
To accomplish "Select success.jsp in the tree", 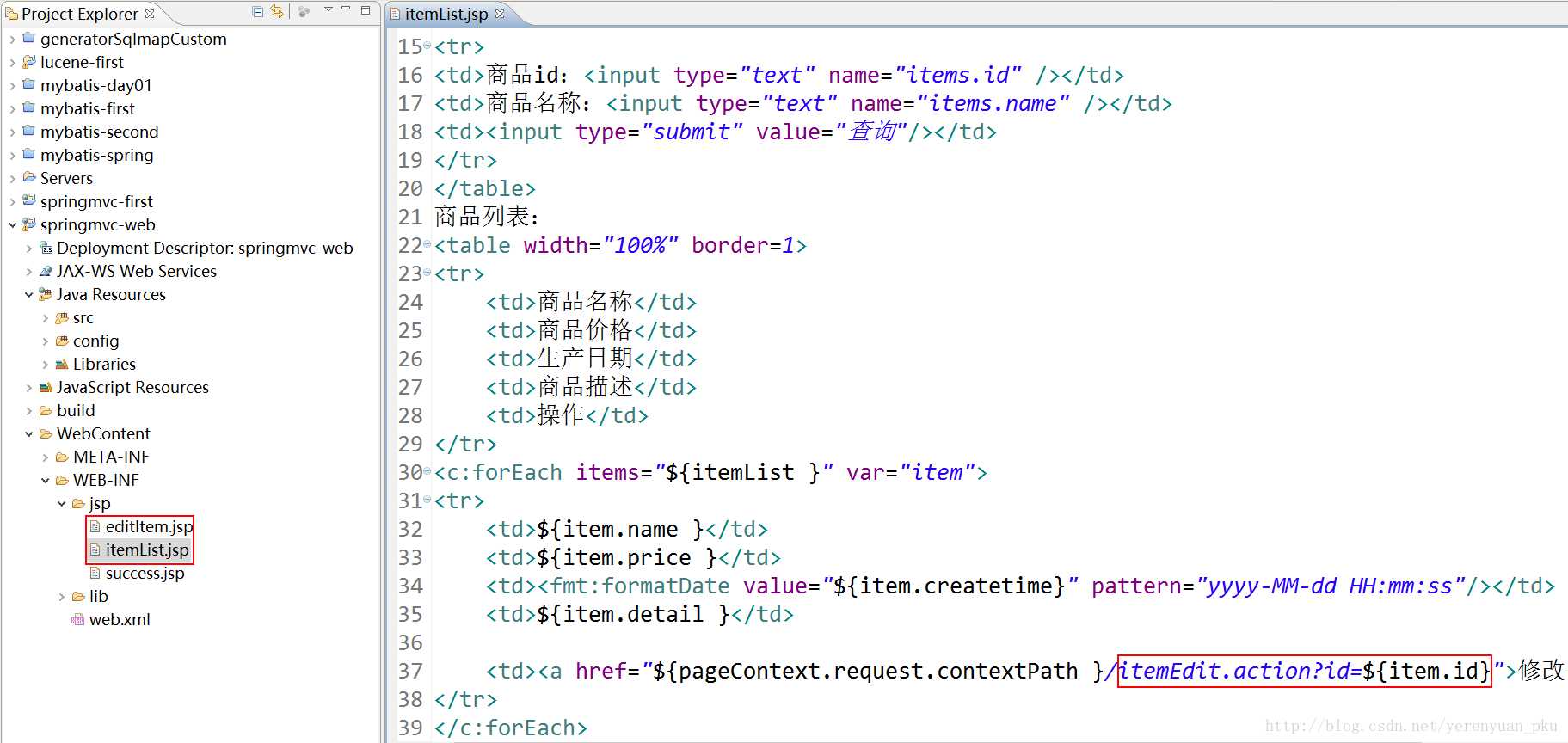I will tap(145, 573).
